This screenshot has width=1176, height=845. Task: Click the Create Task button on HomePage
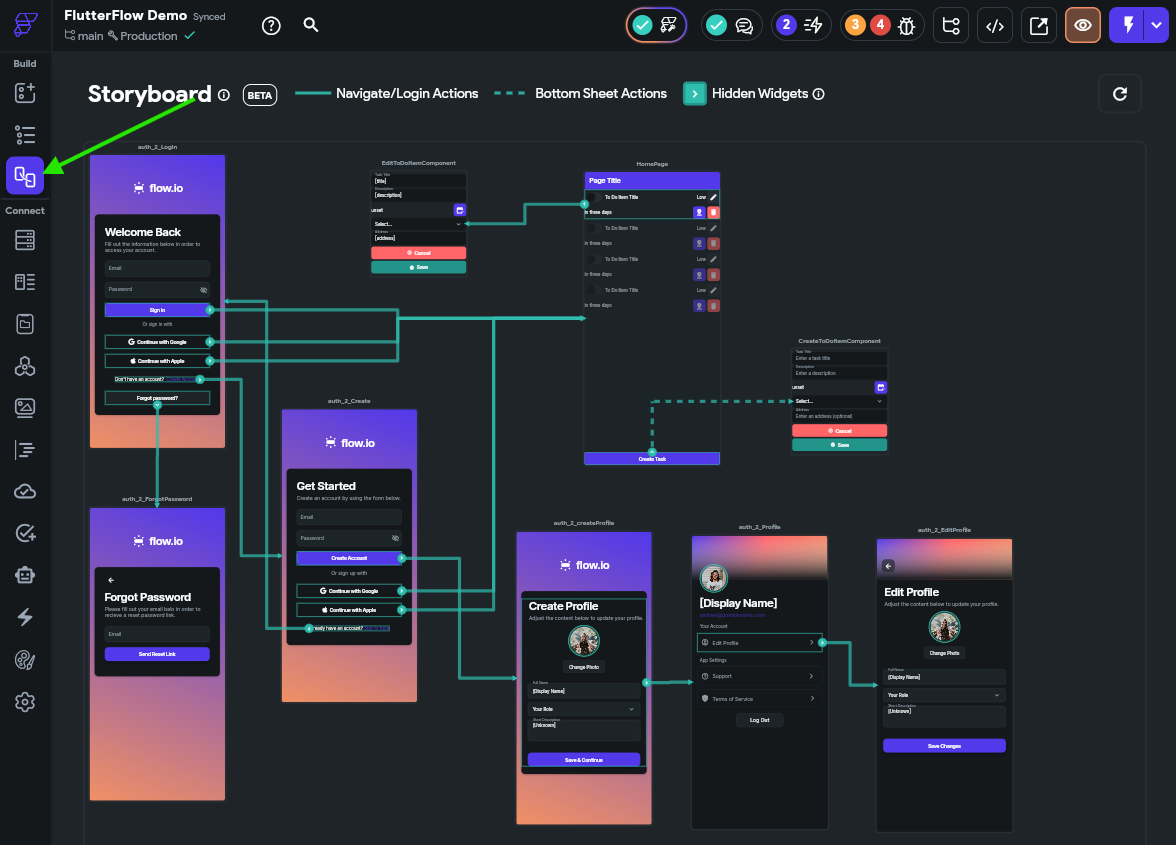[x=652, y=459]
